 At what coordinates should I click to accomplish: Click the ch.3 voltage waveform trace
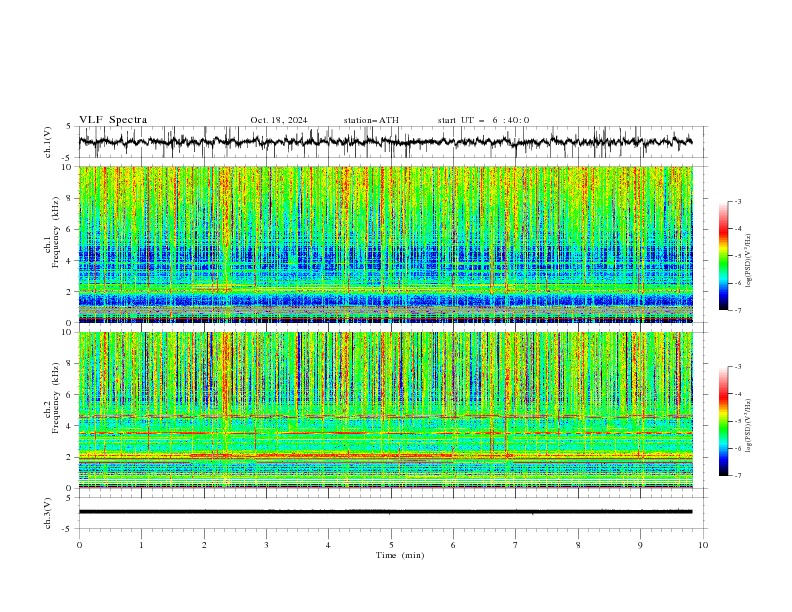coord(385,512)
